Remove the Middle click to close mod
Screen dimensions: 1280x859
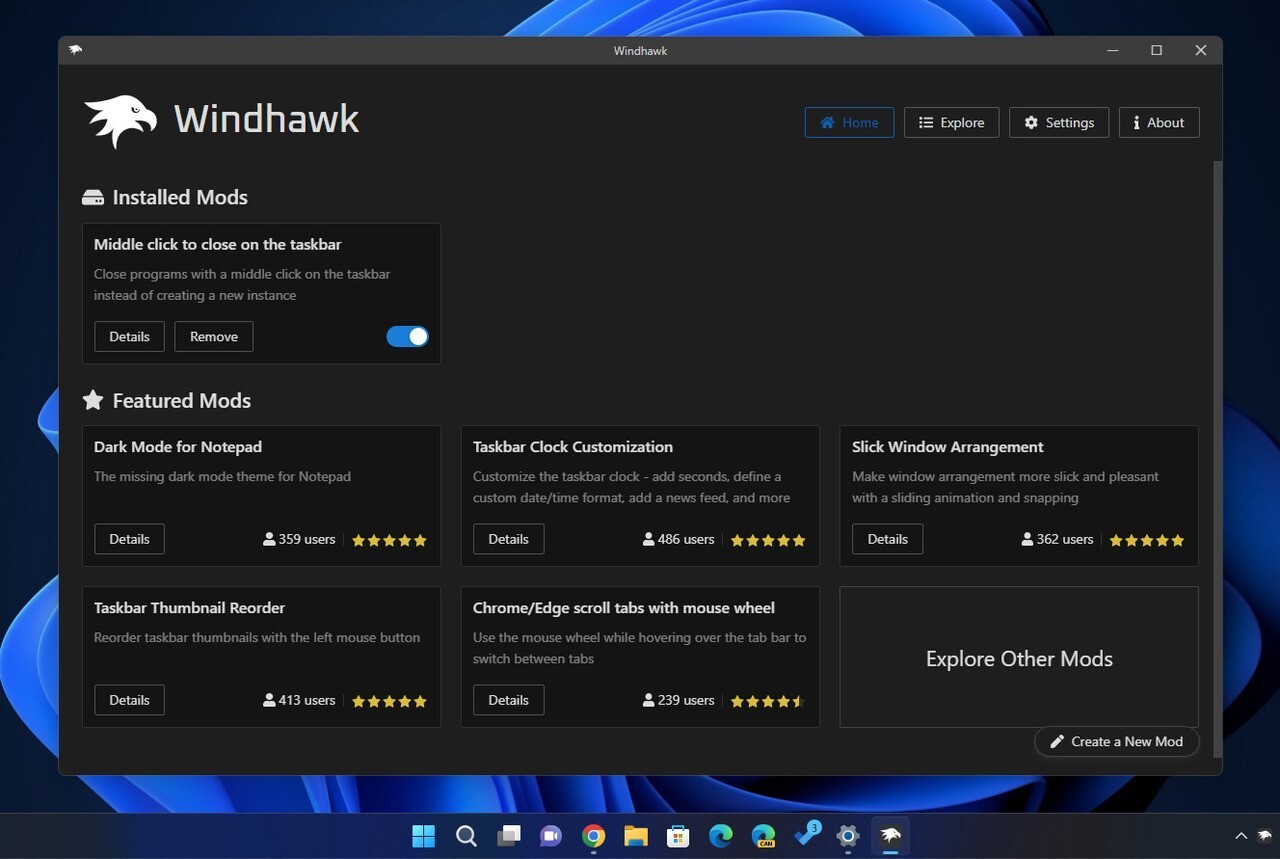(x=213, y=336)
